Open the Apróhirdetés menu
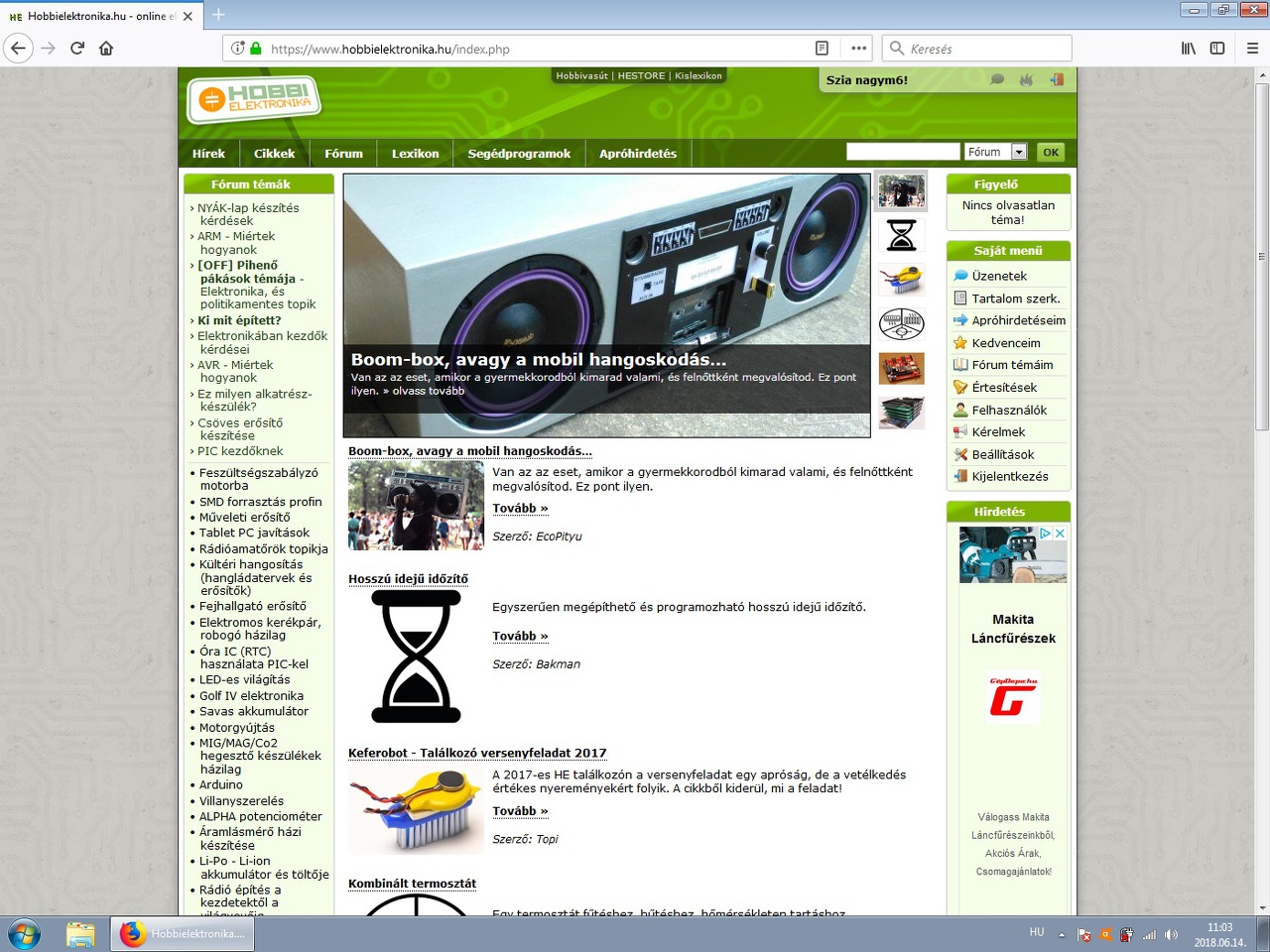This screenshot has width=1270, height=952. click(x=638, y=154)
